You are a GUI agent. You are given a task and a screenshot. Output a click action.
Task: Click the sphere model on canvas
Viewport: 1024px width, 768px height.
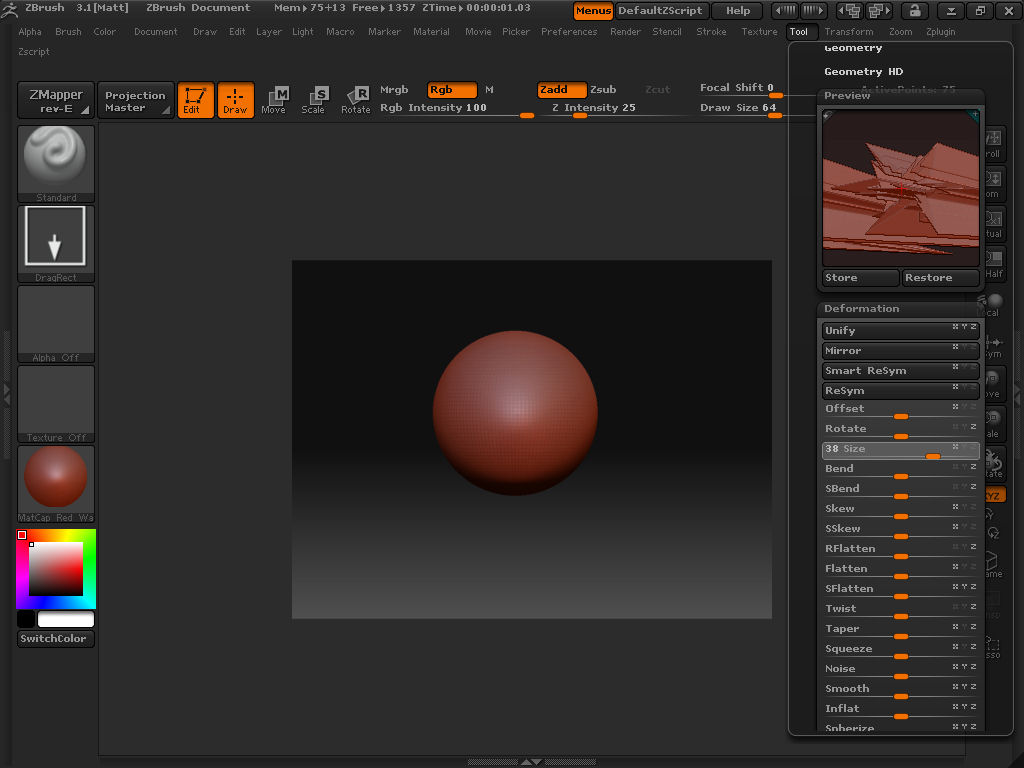515,413
